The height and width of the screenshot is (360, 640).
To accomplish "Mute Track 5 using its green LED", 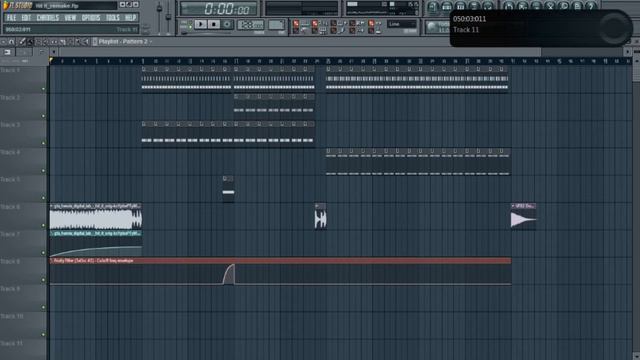I will [x=43, y=198].
